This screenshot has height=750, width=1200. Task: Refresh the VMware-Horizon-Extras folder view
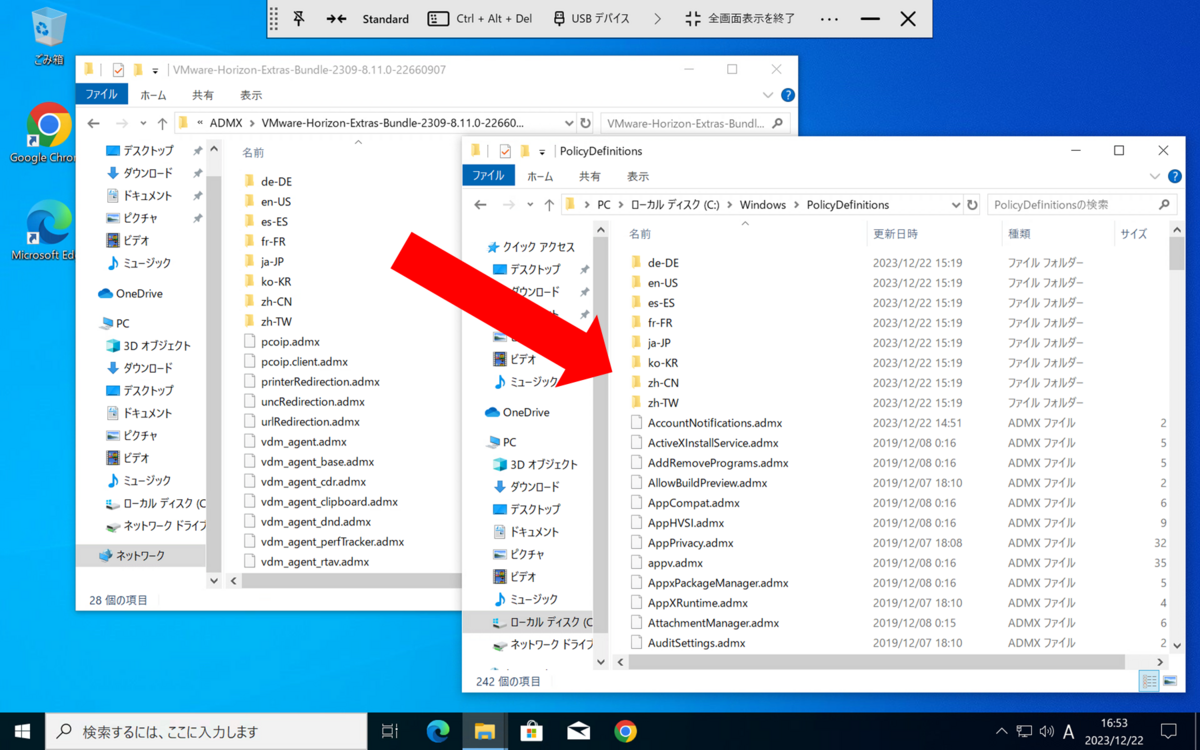(x=585, y=123)
